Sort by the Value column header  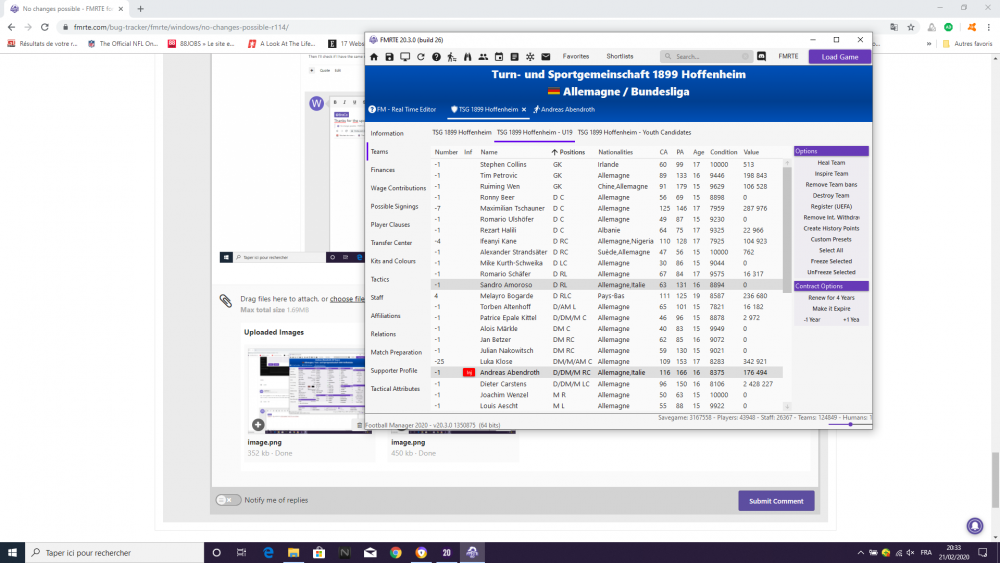pos(751,152)
